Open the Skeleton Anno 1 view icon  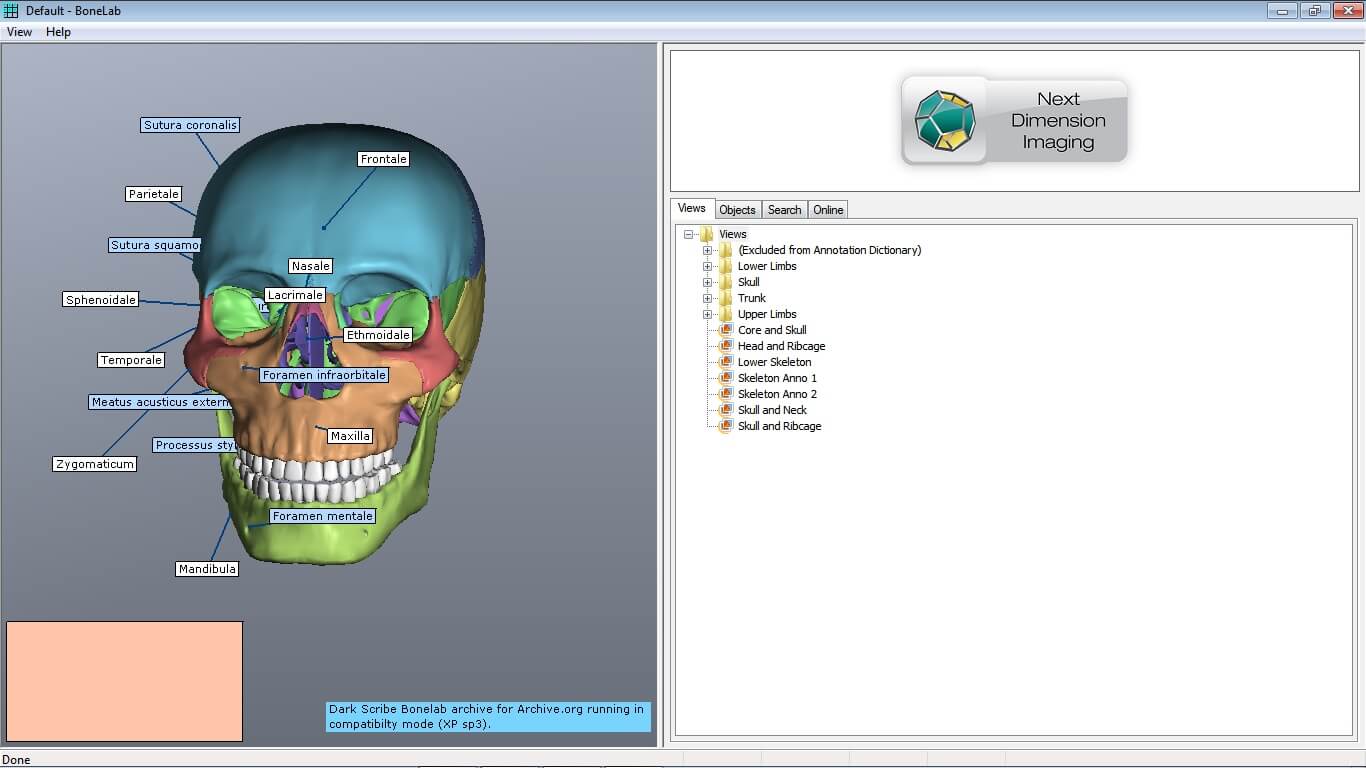tap(725, 378)
